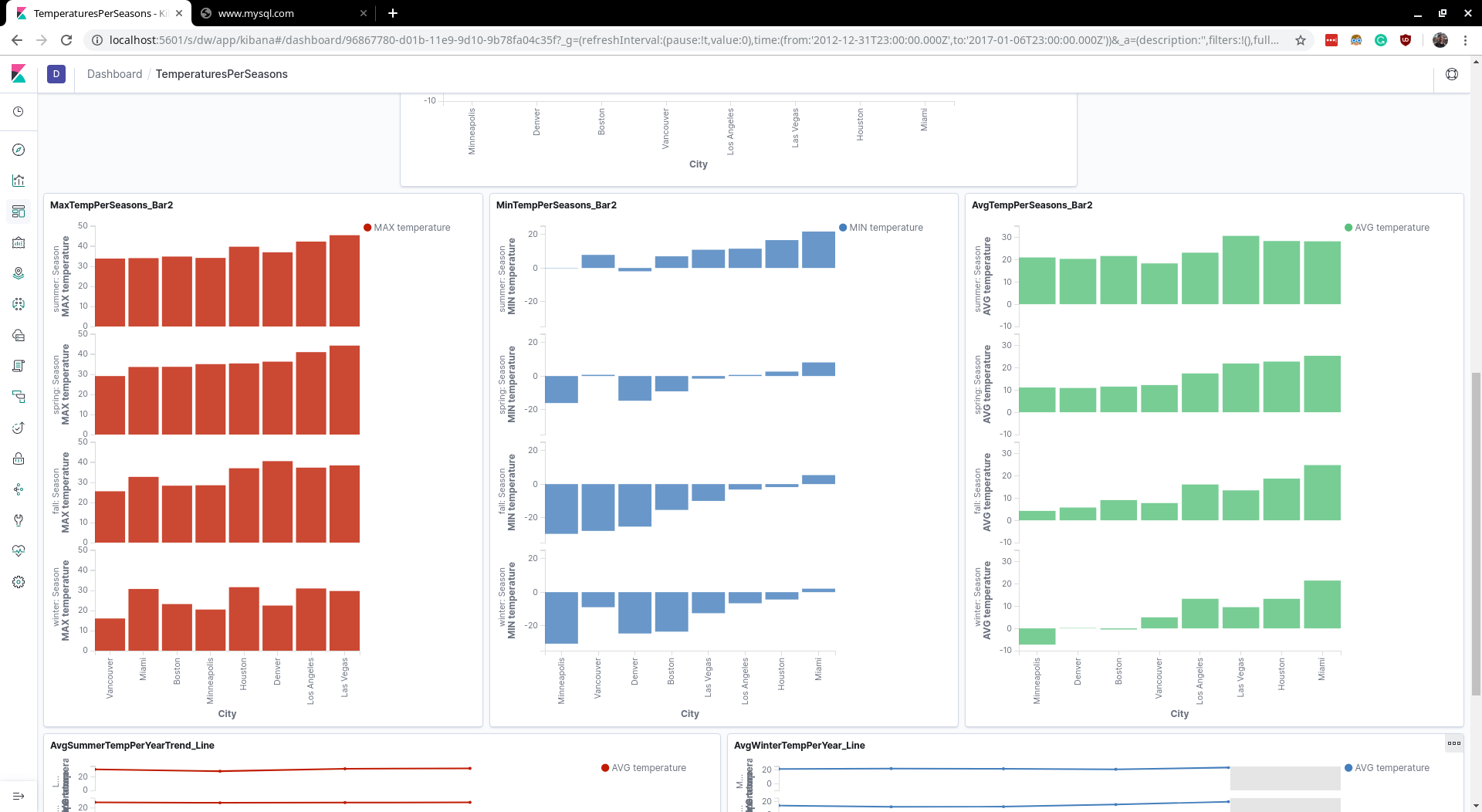Open Machine Learning icon in sidebar
Image resolution: width=1482 pixels, height=812 pixels.
click(x=19, y=304)
